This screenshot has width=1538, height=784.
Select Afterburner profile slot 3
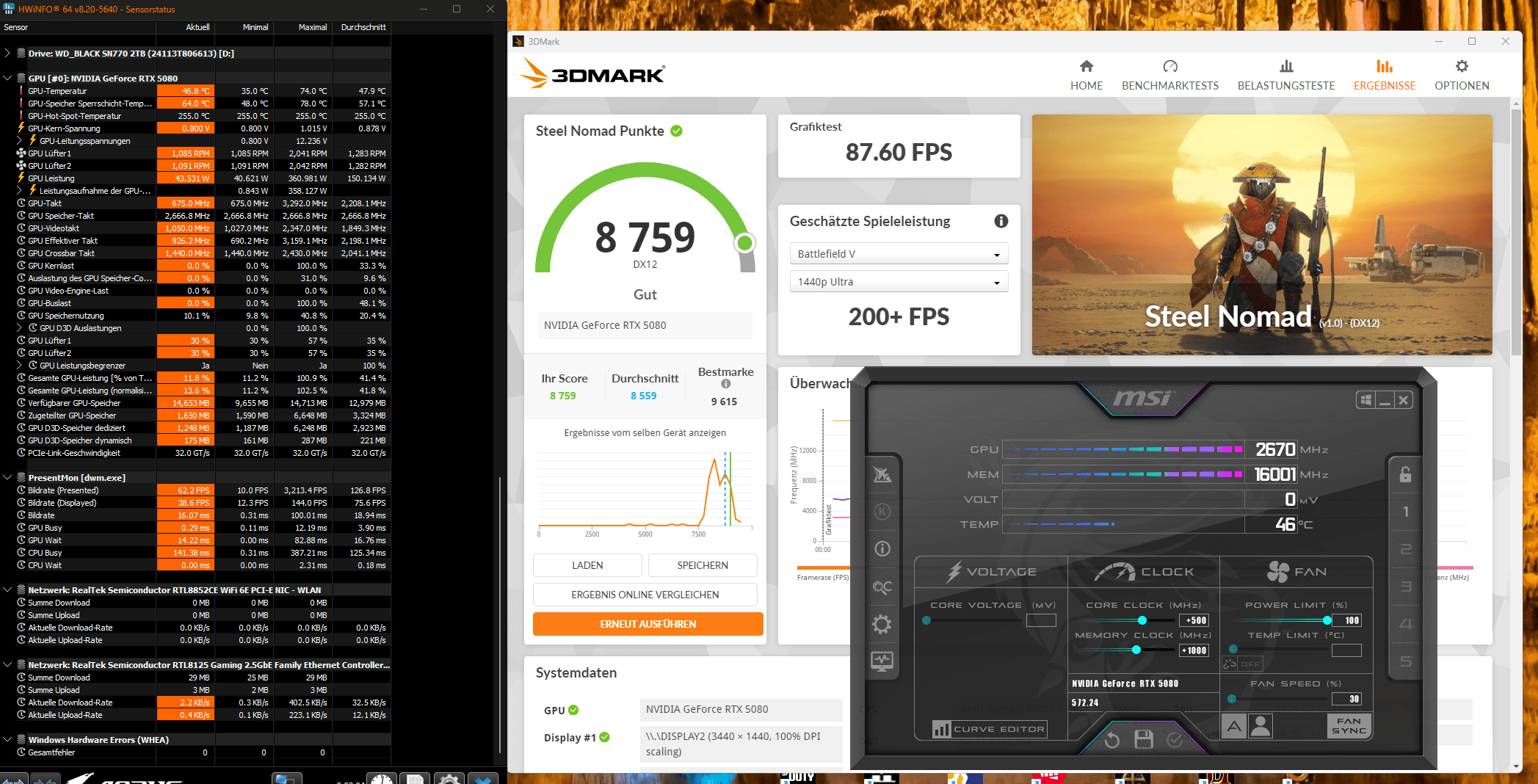coord(1405,587)
